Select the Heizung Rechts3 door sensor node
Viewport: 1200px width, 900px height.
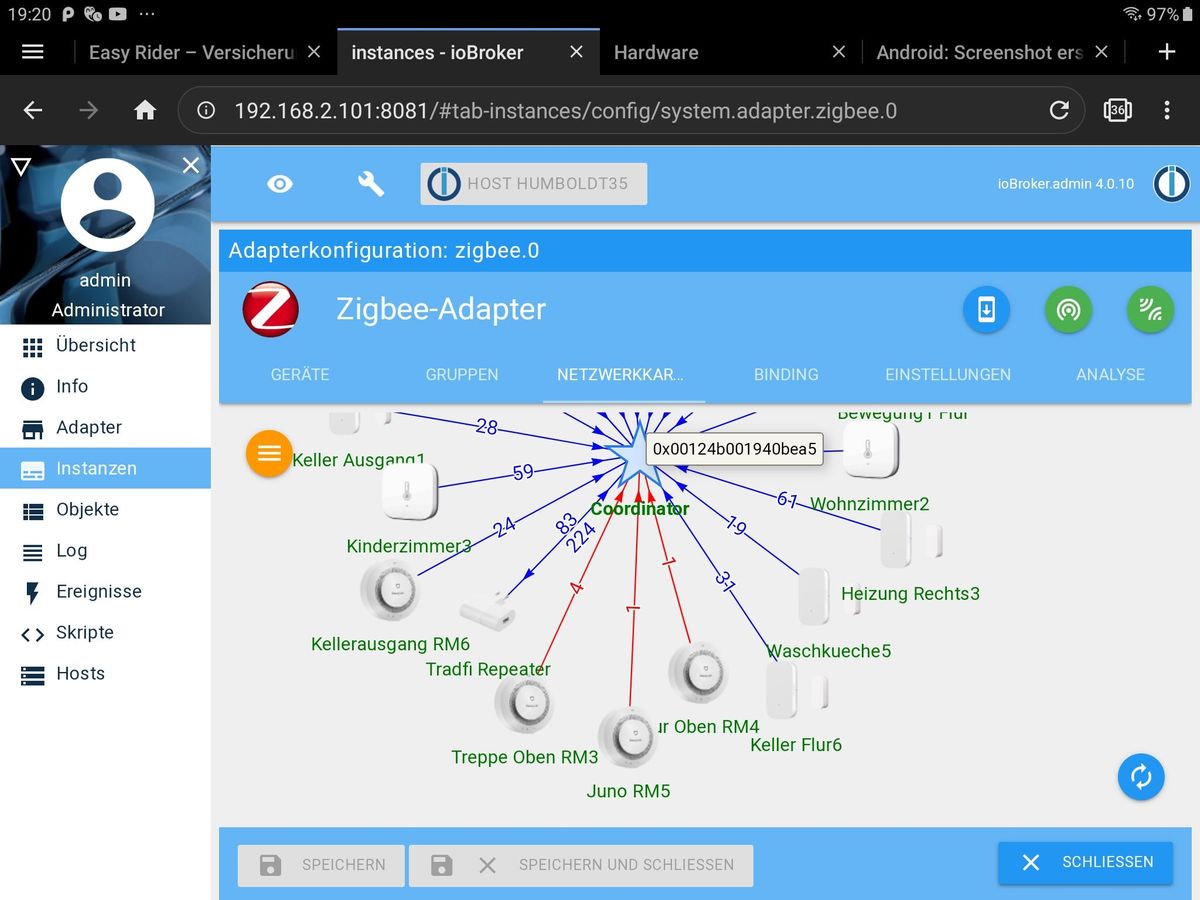(x=910, y=541)
